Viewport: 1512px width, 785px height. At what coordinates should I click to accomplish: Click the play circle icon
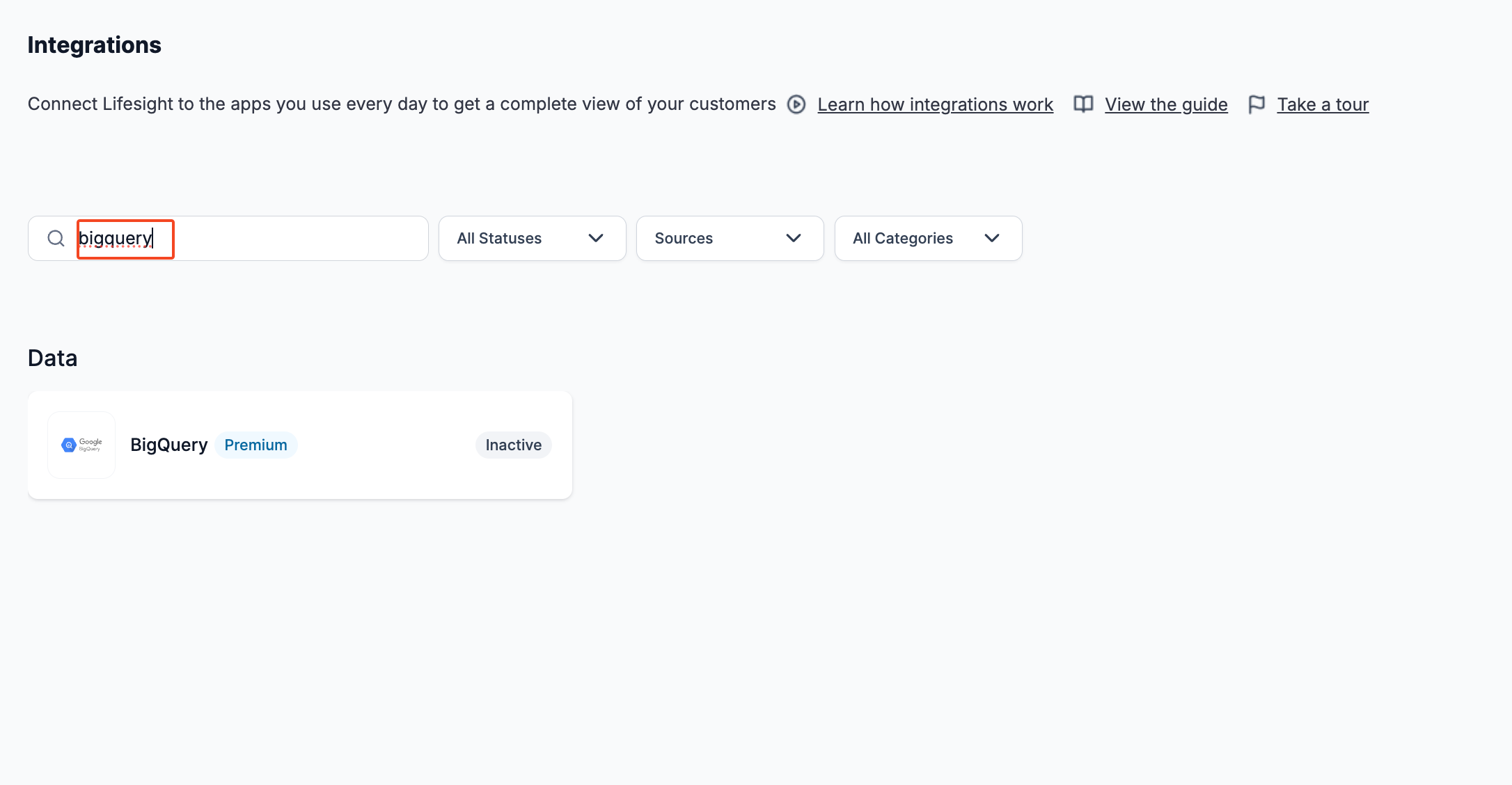[796, 104]
